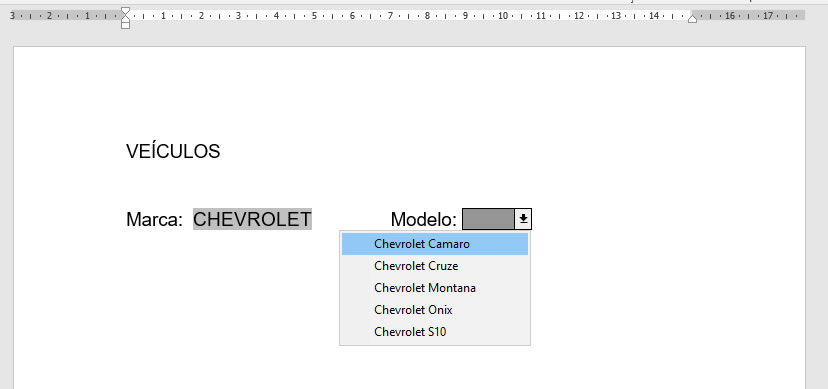Click the right indent marker on ruler
The height and width of the screenshot is (389, 828).
point(692,19)
